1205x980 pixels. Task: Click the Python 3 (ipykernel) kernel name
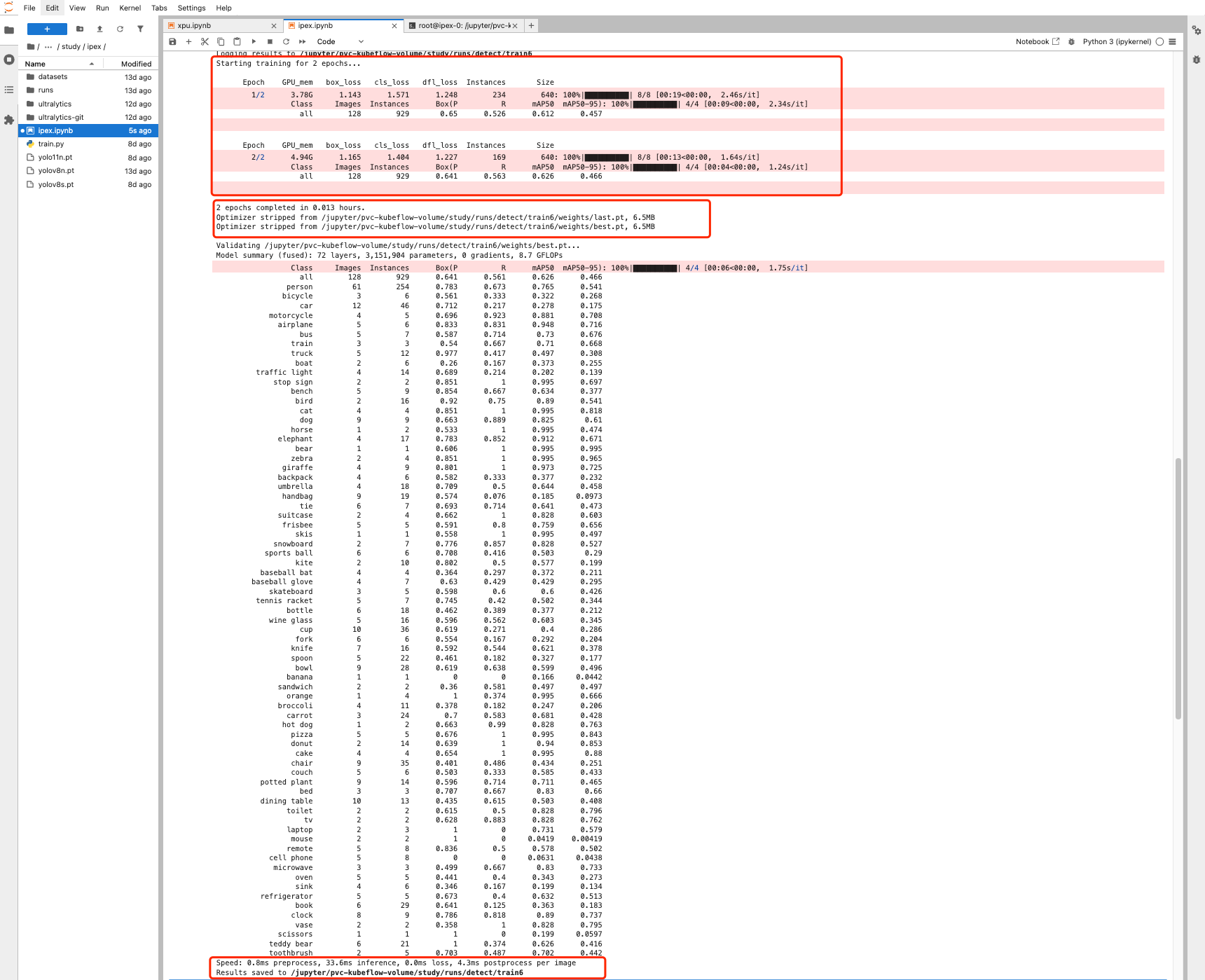1117,42
